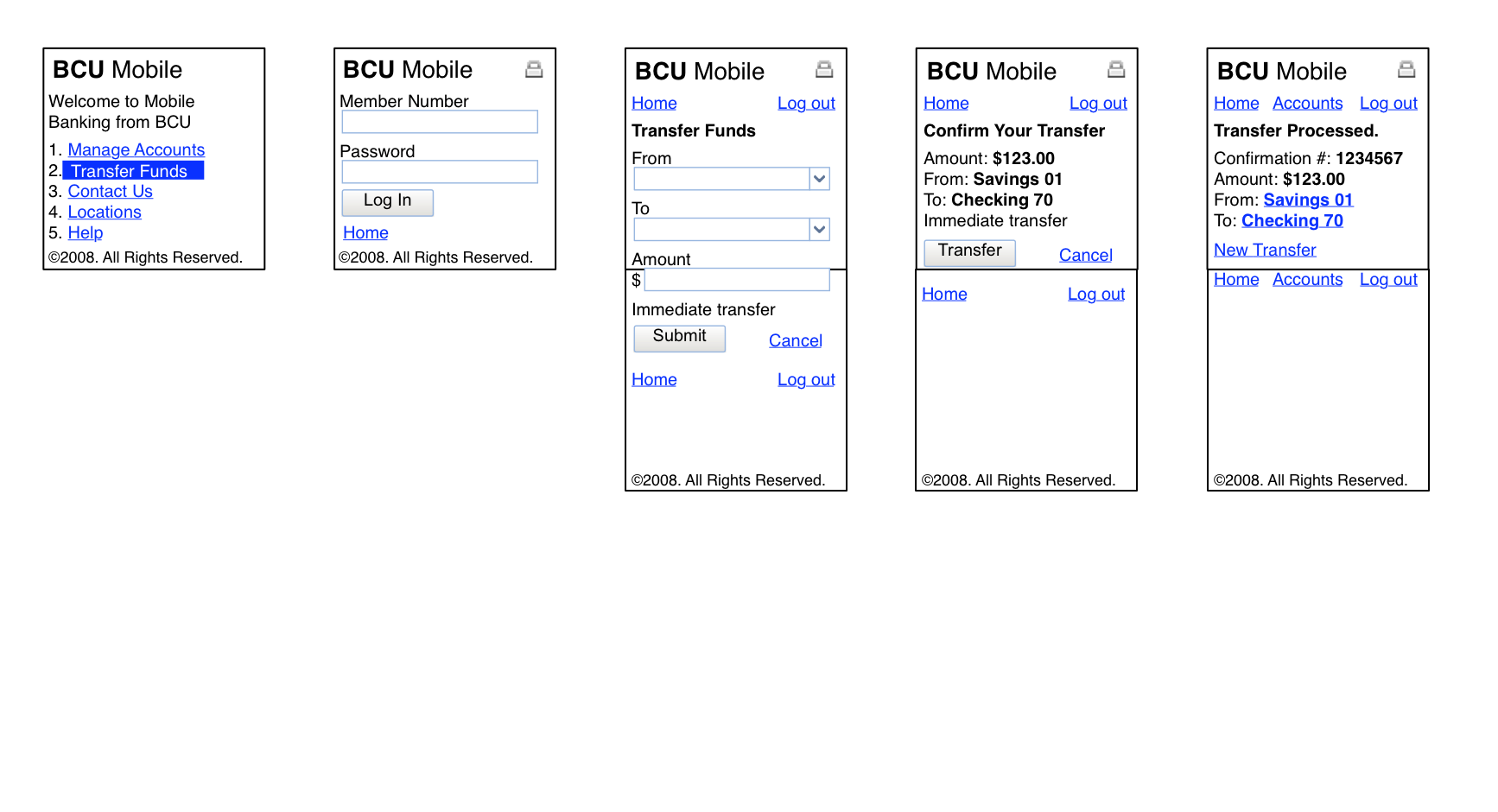Click the Savings 01 account link

[x=1308, y=200]
